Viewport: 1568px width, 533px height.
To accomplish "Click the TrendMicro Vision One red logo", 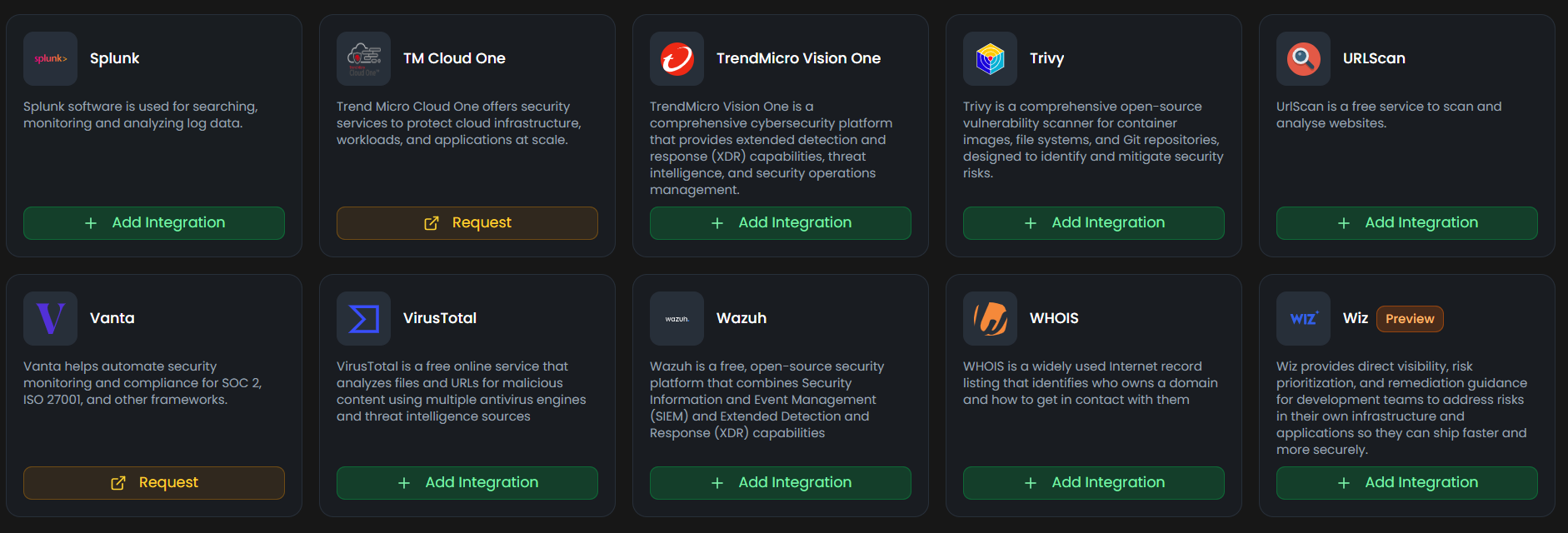I will point(677,58).
